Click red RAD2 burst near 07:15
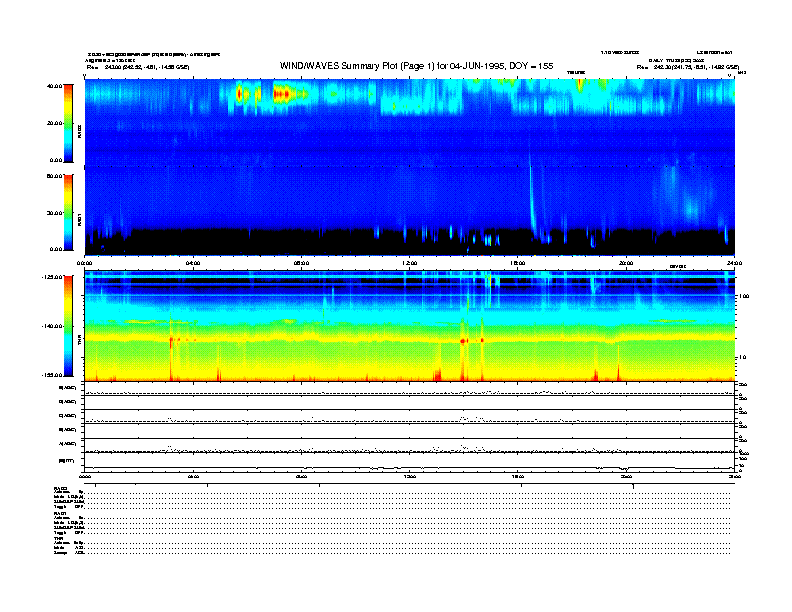 point(282,94)
